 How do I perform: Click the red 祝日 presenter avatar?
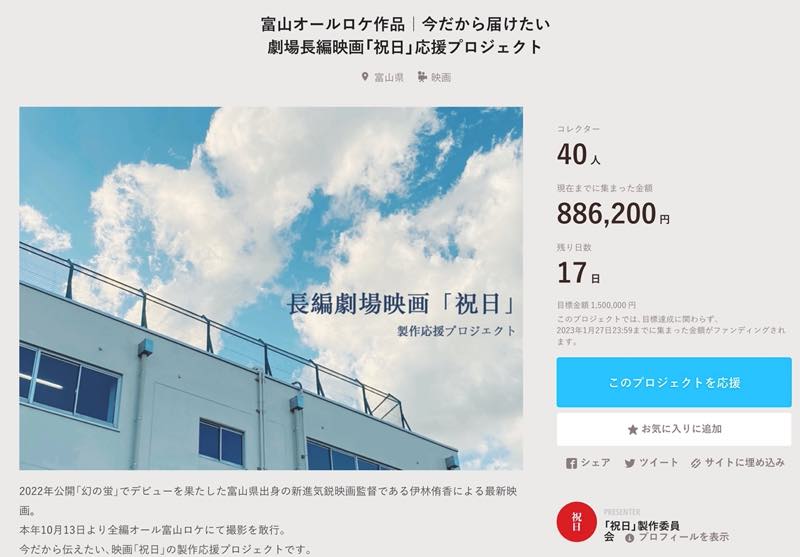pos(577,522)
